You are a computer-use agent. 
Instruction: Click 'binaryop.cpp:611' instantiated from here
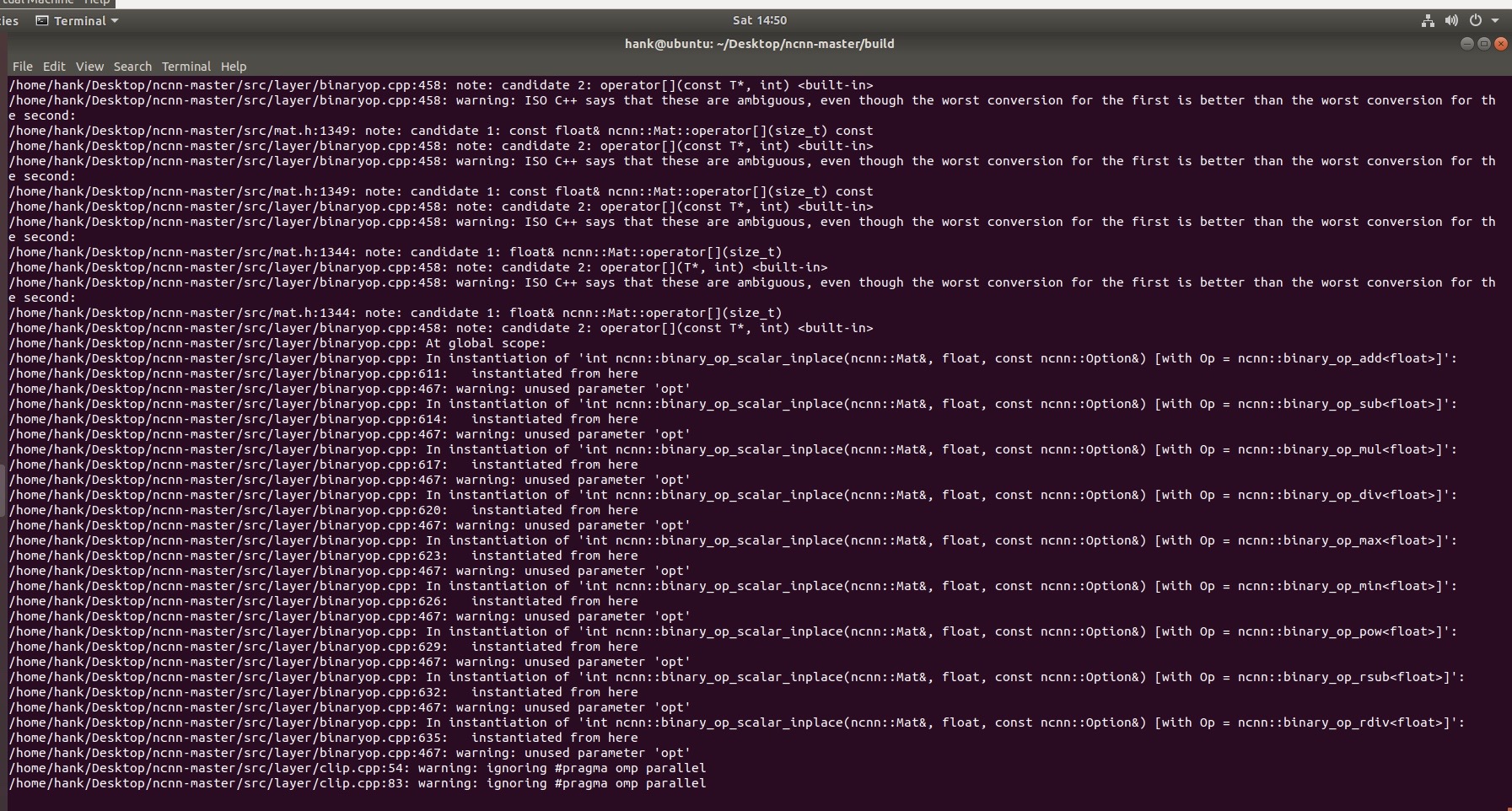(323, 374)
